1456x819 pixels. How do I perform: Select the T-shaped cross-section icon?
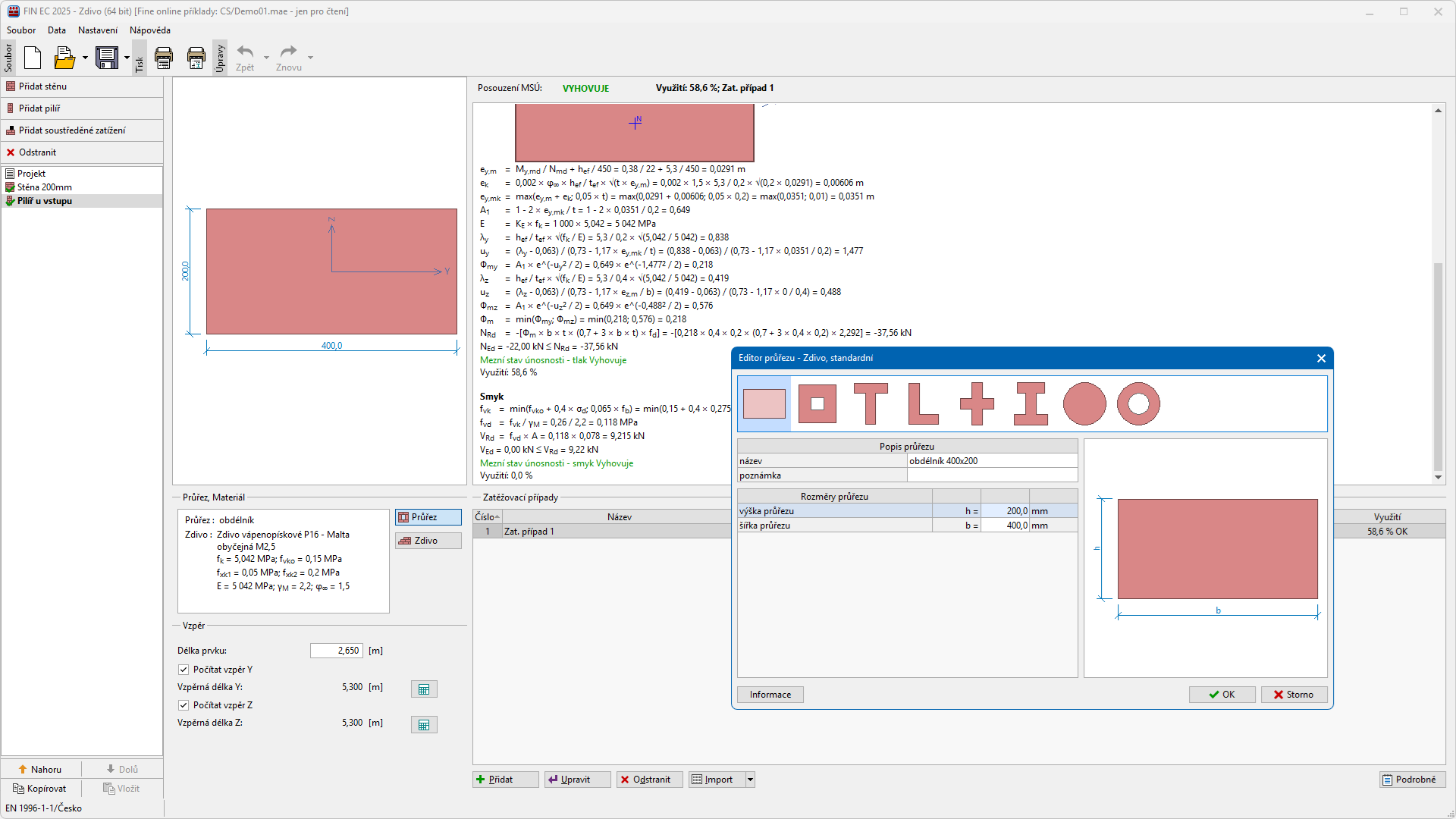(x=871, y=403)
